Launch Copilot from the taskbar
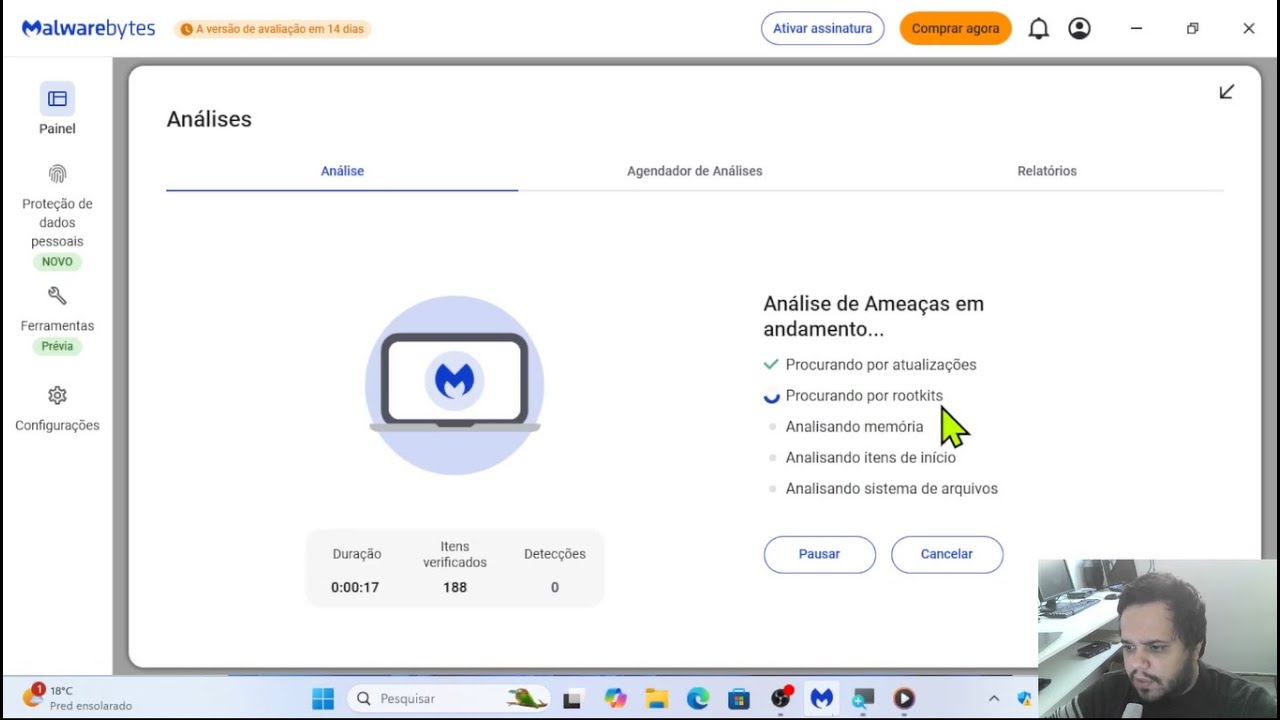 point(615,698)
